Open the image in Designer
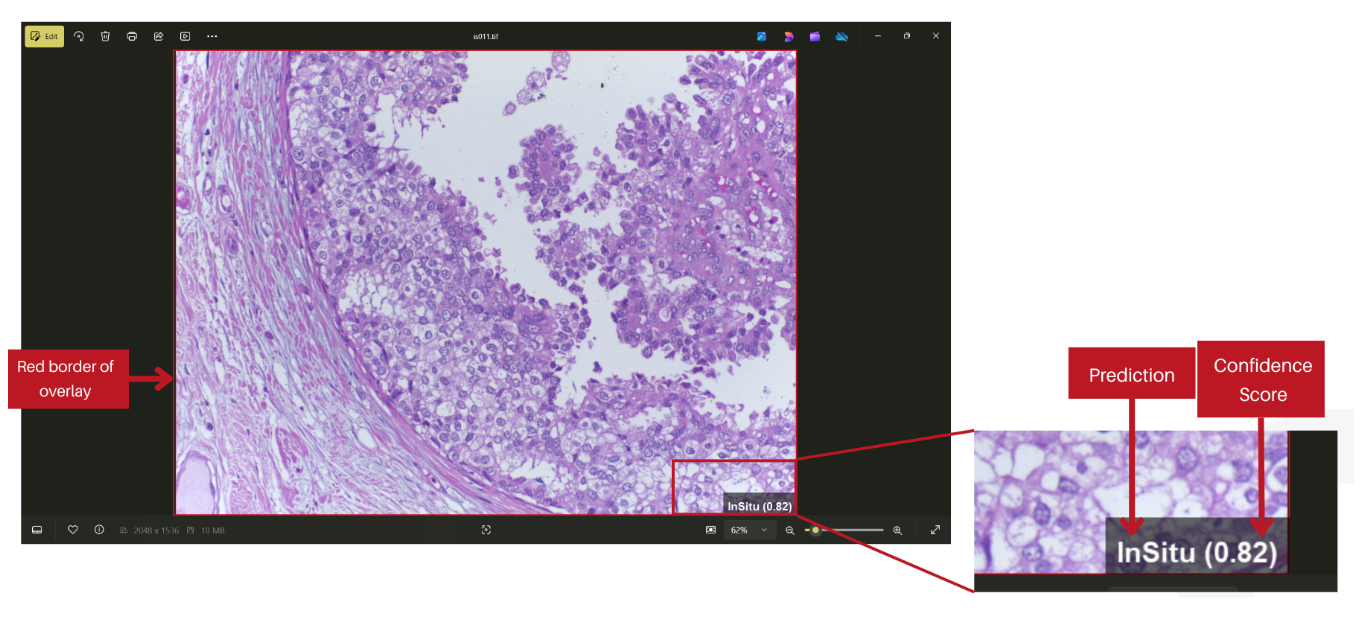The width and height of the screenshot is (1363, 627). [x=789, y=36]
